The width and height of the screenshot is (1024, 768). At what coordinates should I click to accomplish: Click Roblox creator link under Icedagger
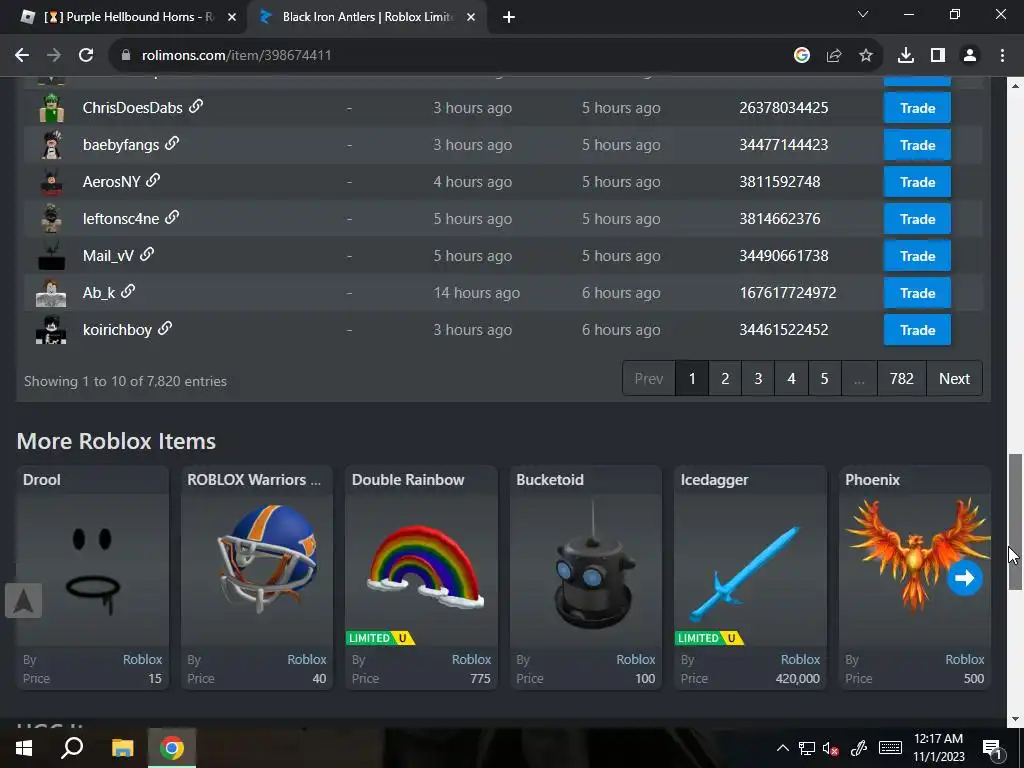(800, 660)
